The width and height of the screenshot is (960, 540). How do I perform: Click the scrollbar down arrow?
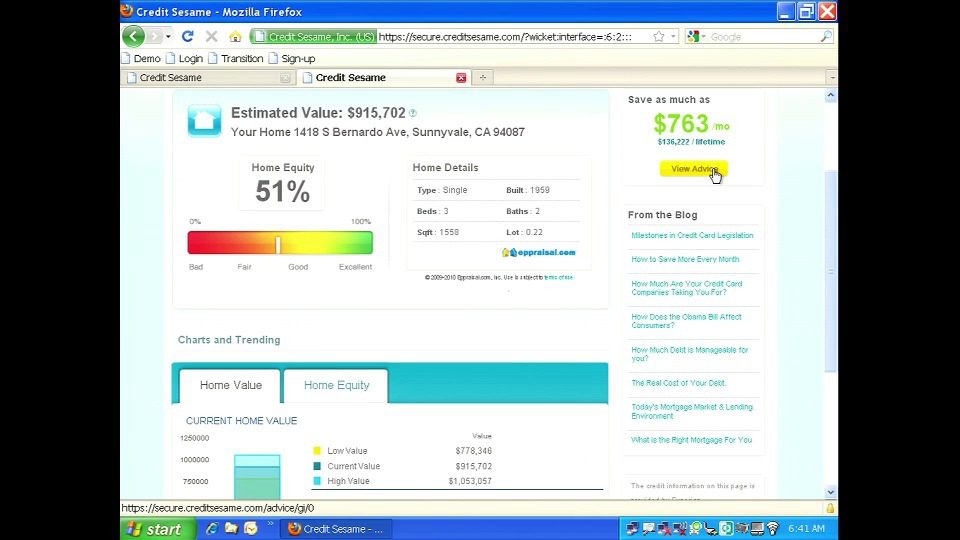(830, 492)
